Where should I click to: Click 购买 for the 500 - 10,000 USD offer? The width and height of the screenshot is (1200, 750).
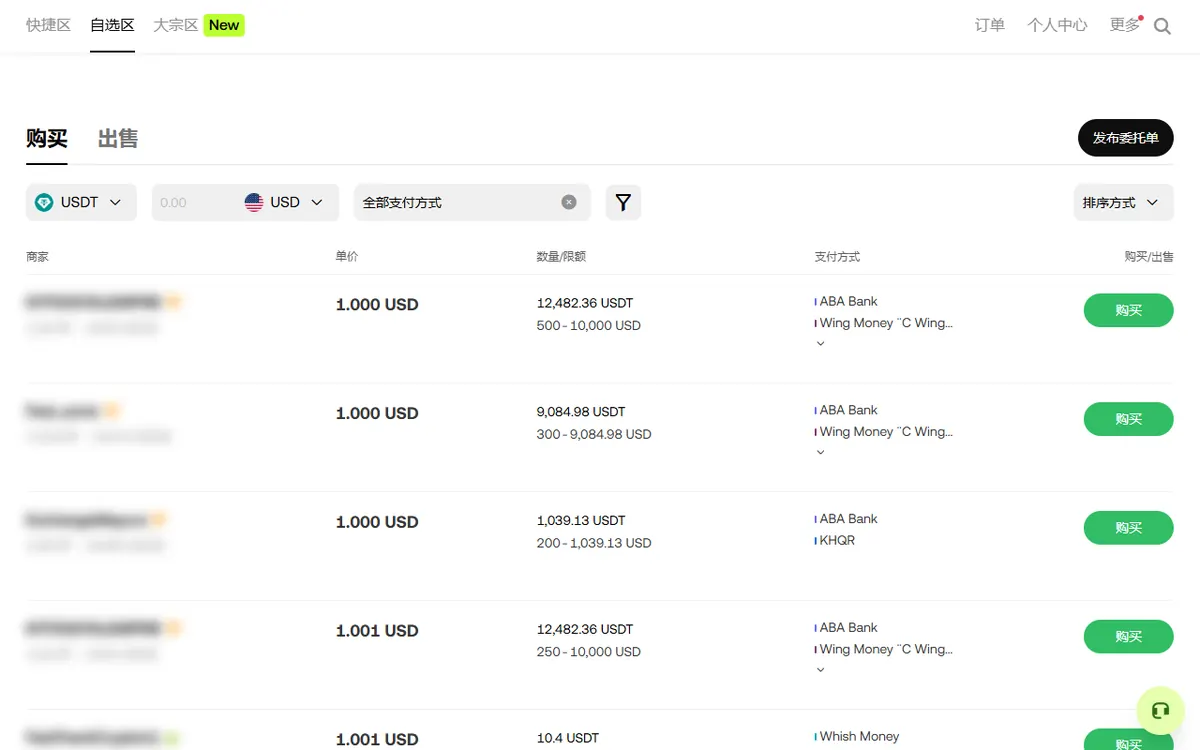1129,310
